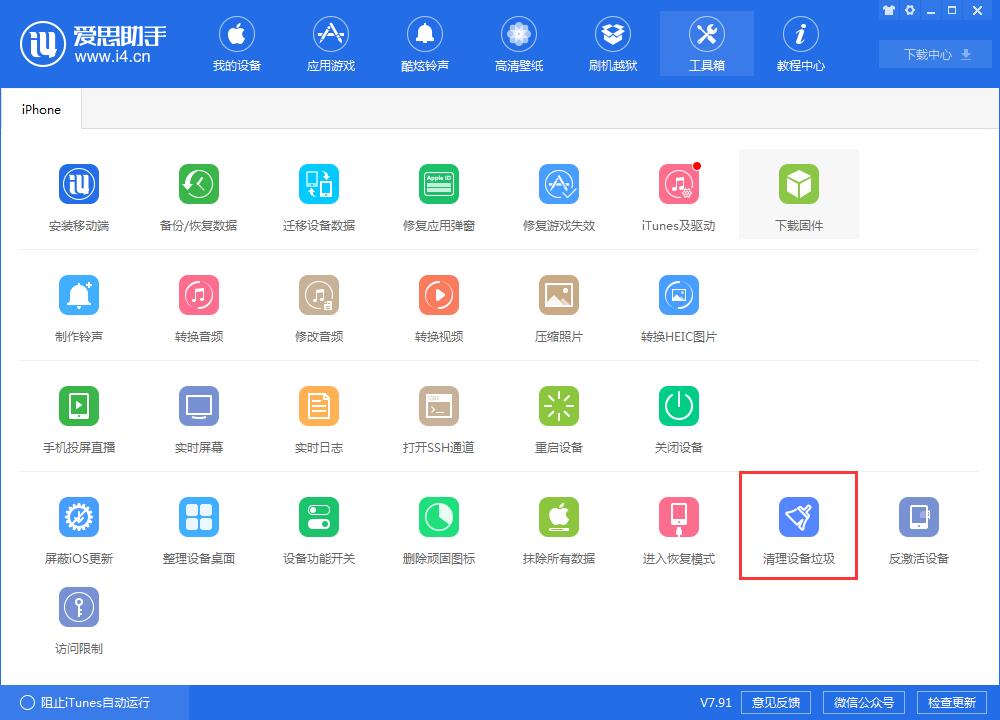Select the 迁移设备数据 migration tool
1000x720 pixels.
(x=319, y=195)
